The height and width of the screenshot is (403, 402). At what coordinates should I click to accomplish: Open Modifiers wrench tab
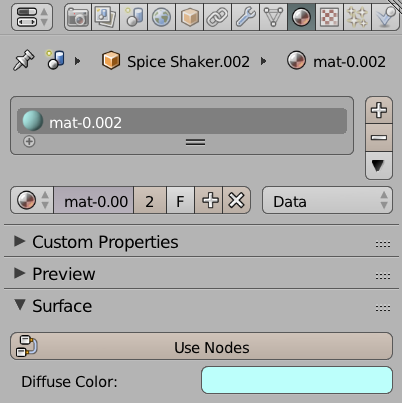[245, 17]
